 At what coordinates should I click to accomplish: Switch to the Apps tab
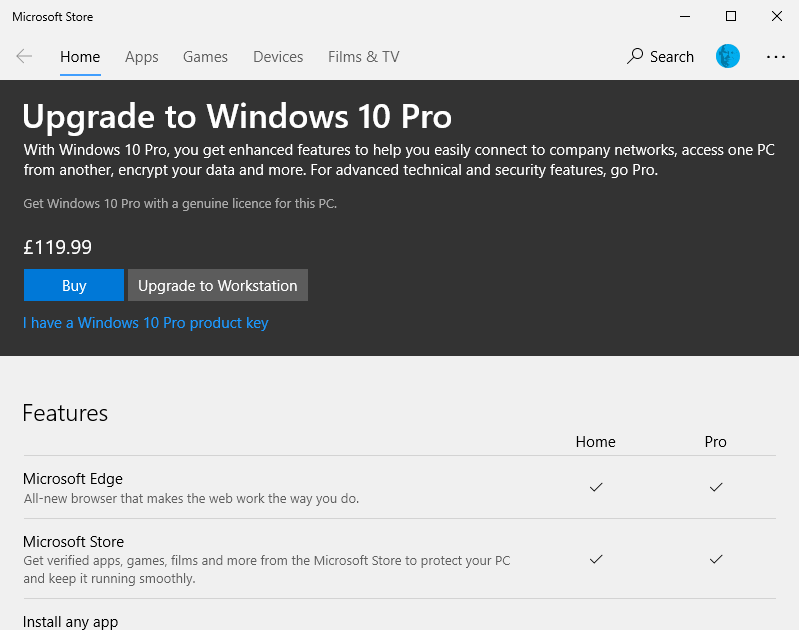(142, 57)
